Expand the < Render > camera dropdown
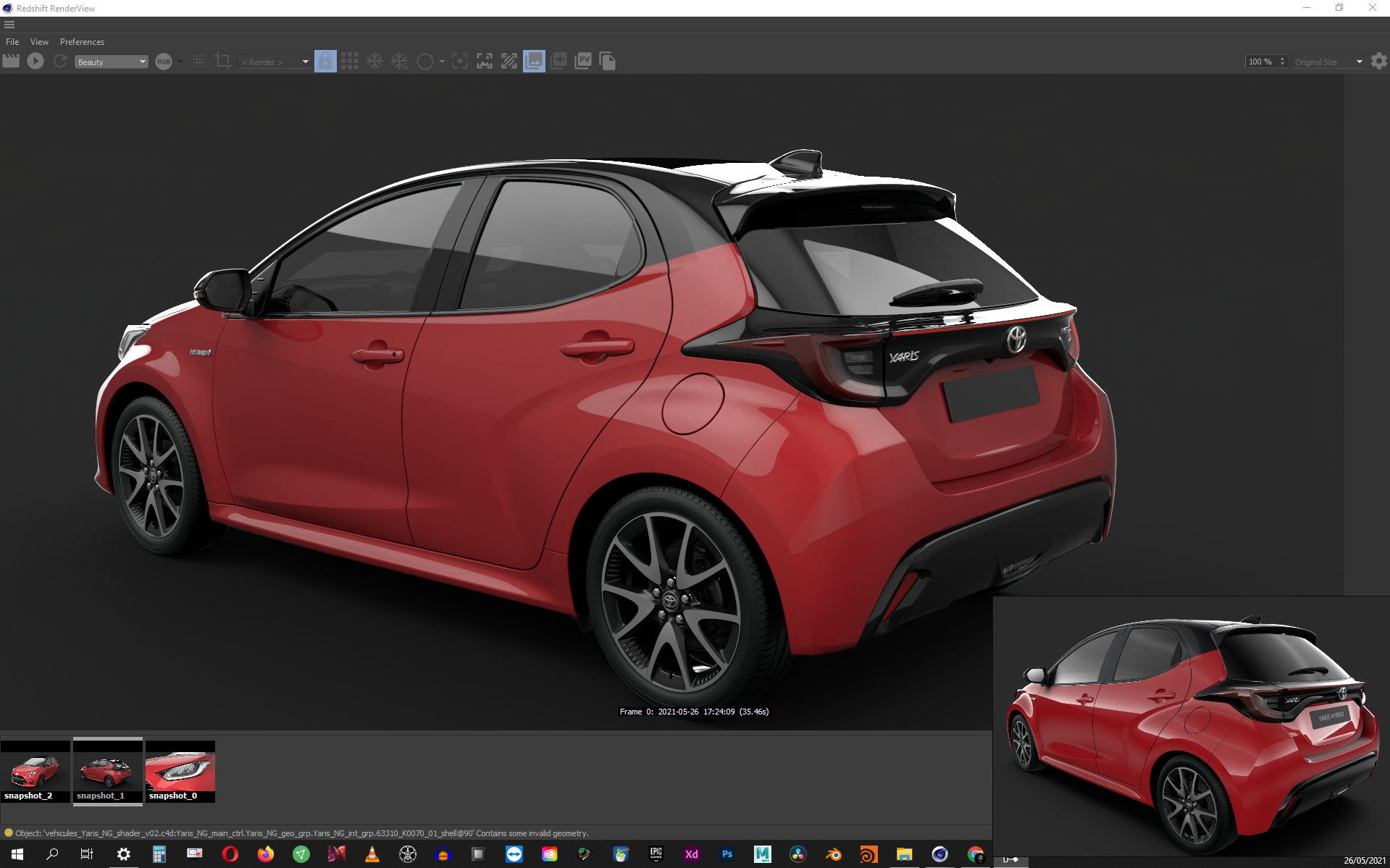Viewport: 1390px width, 868px height. [x=275, y=62]
